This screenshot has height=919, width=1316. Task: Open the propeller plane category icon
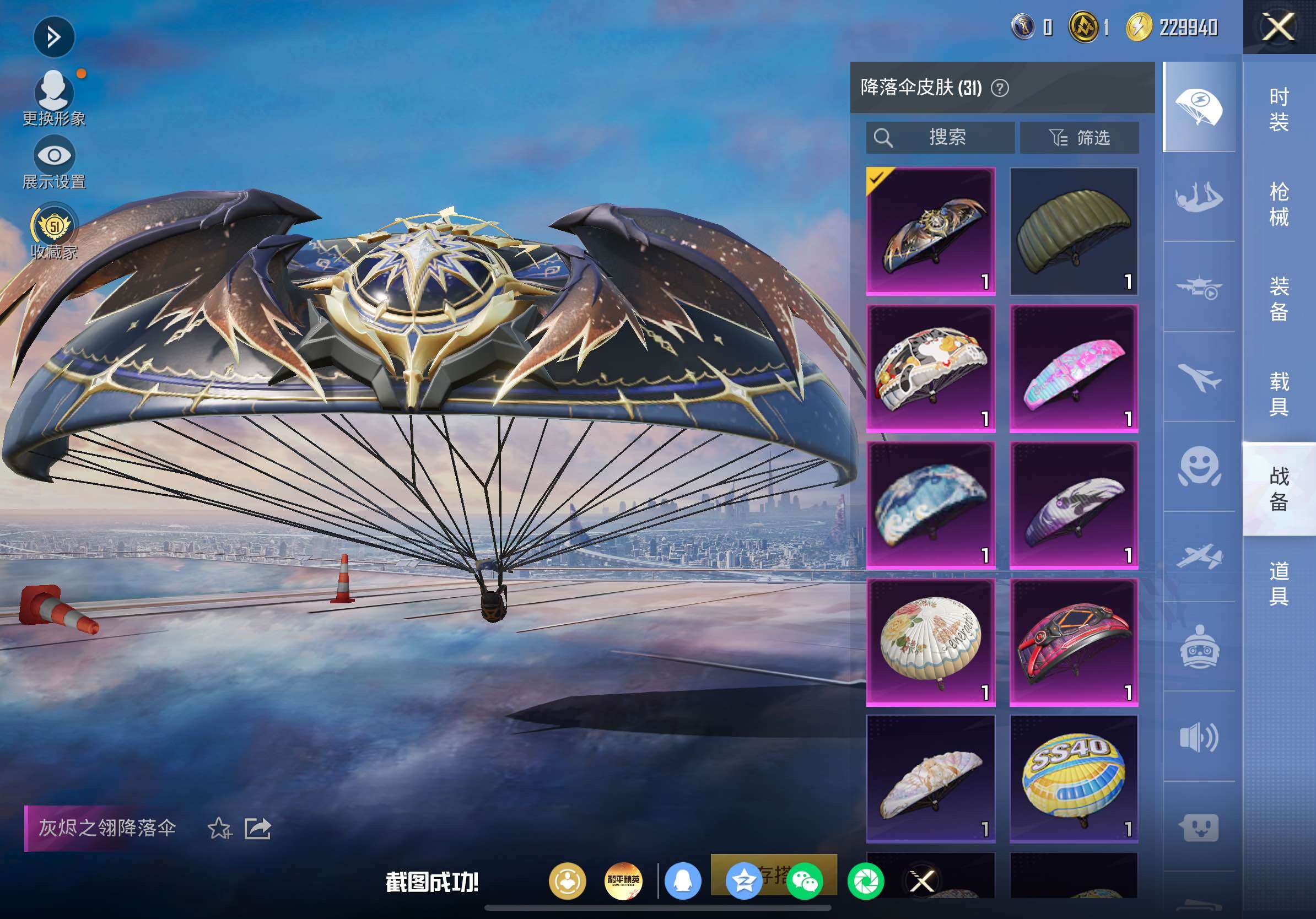click(1199, 556)
